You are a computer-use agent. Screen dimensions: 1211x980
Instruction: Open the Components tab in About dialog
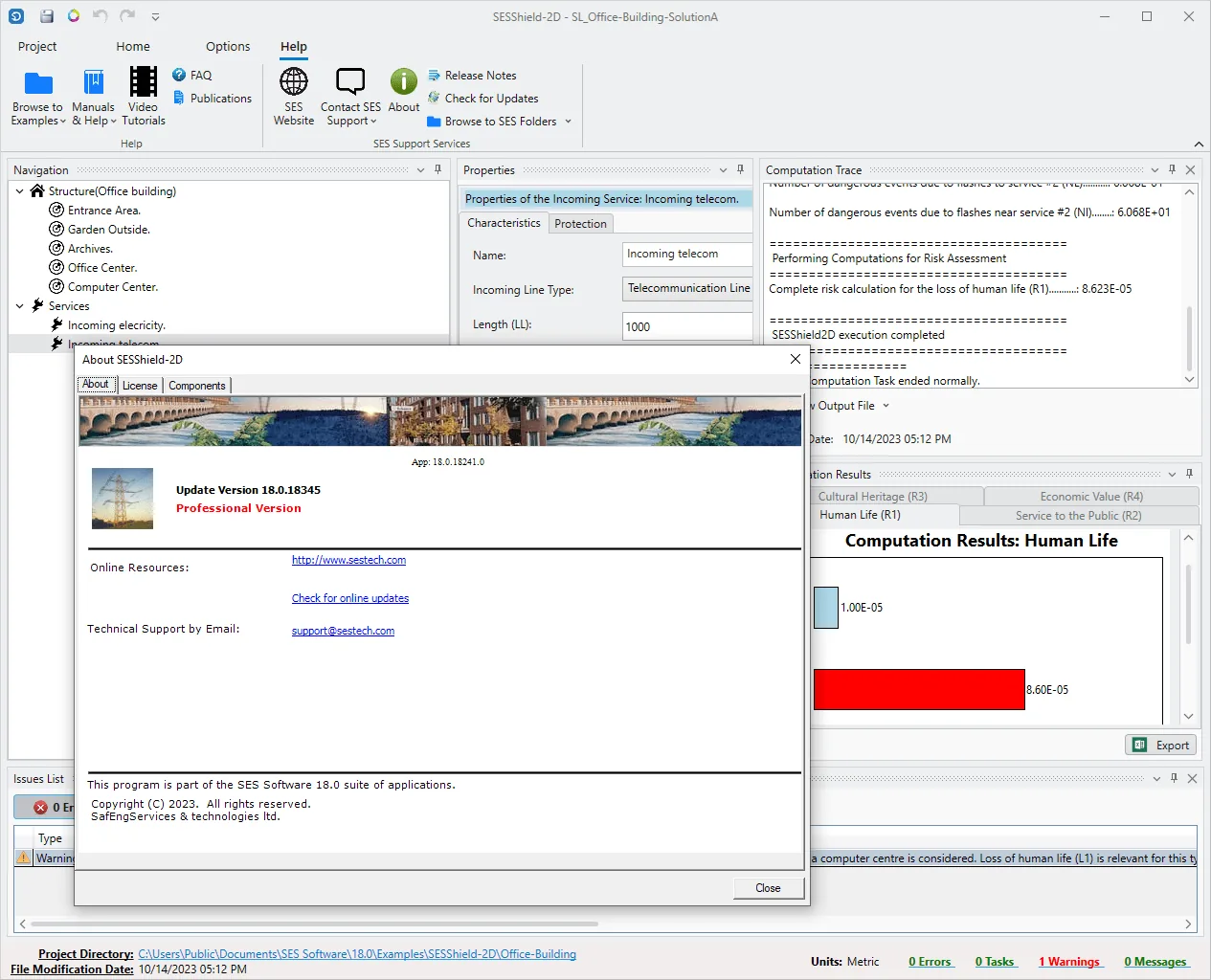coord(197,385)
